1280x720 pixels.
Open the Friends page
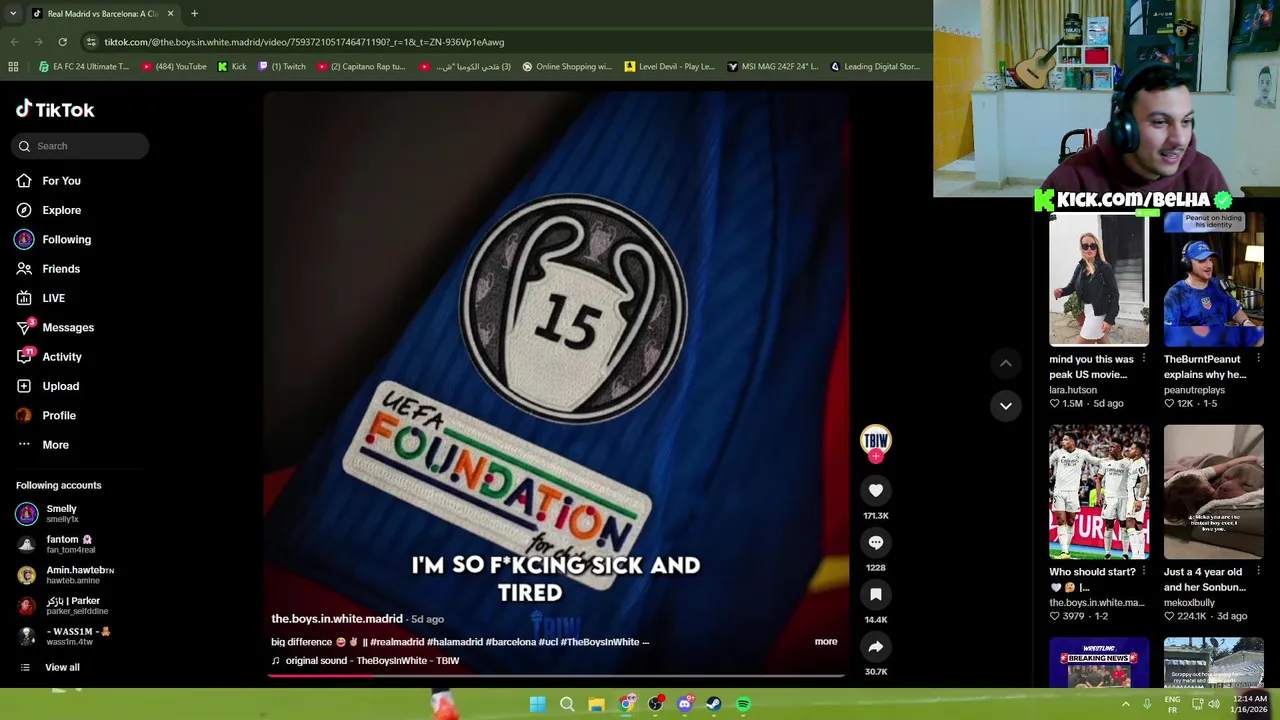61,269
